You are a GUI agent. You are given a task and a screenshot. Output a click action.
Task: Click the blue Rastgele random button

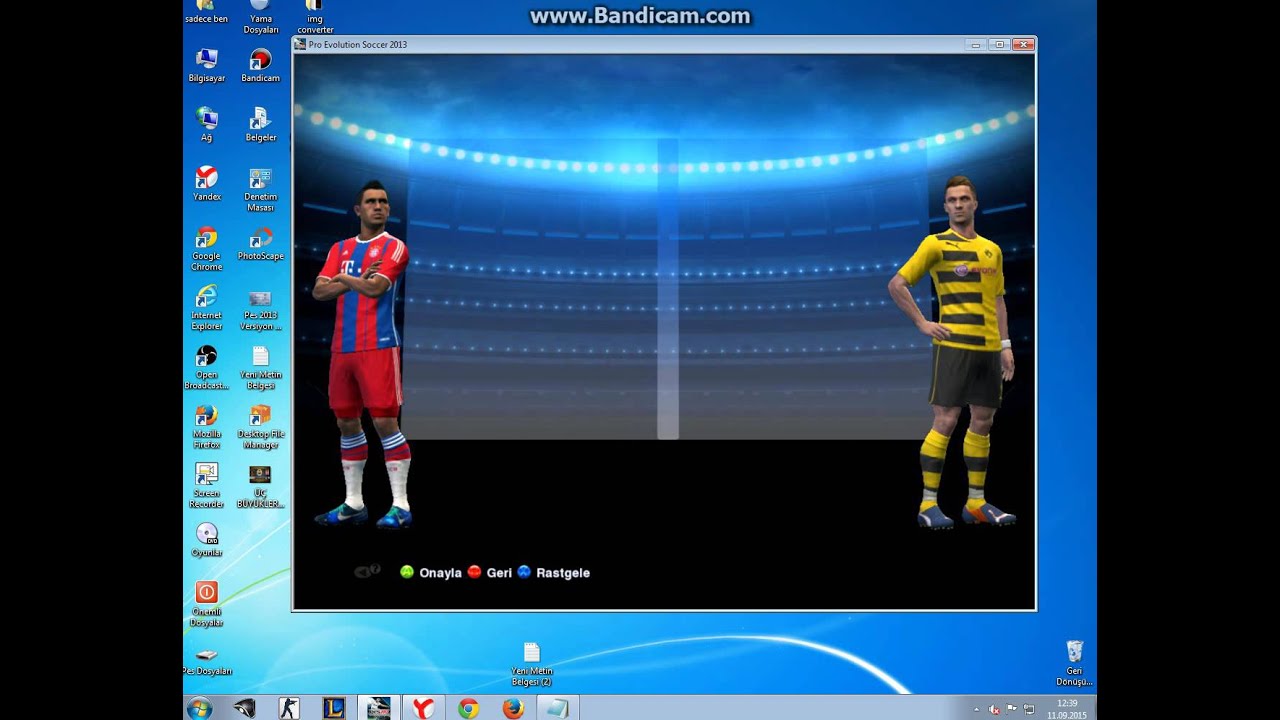click(x=553, y=573)
